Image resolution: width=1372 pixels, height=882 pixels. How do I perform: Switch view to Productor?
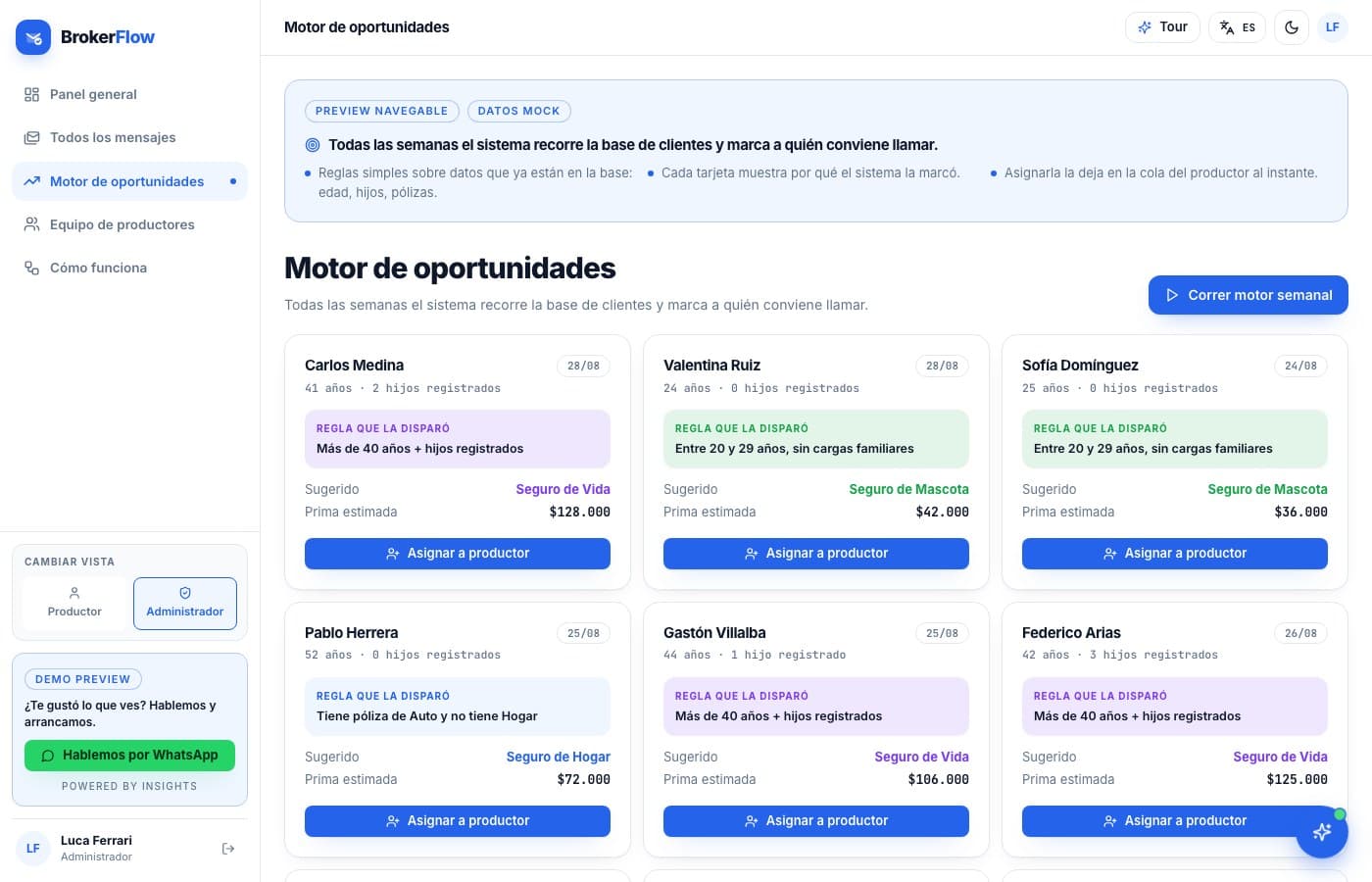click(74, 603)
